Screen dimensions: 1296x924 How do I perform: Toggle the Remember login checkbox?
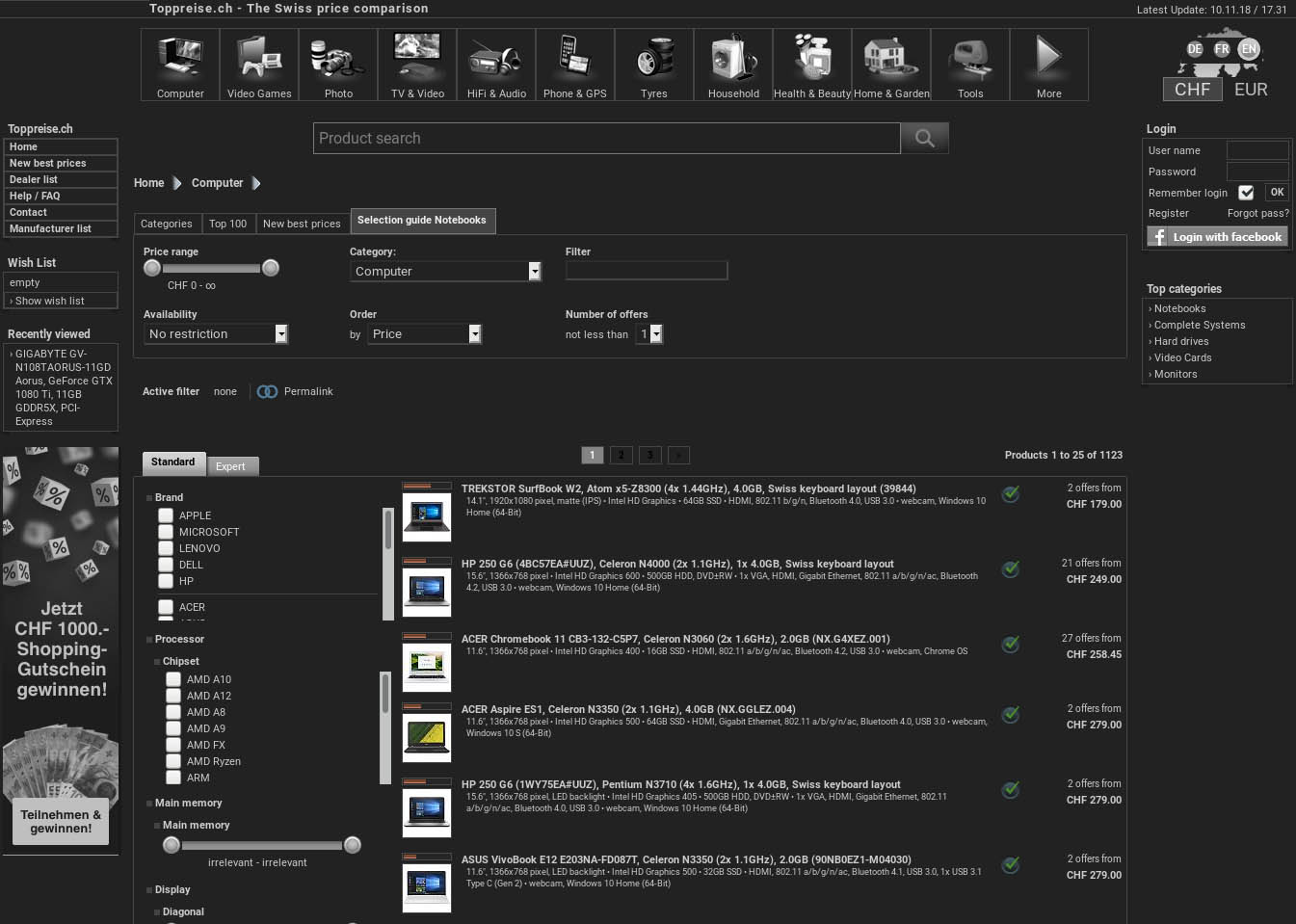(x=1246, y=193)
